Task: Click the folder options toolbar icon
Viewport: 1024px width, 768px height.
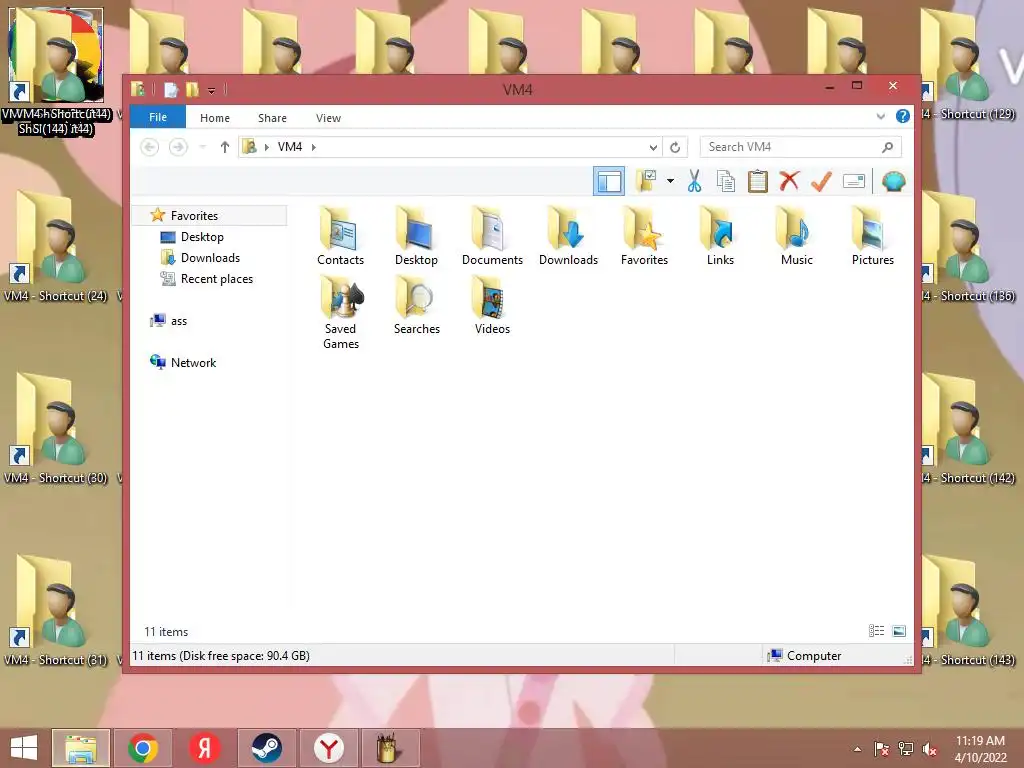Action: click(x=647, y=182)
